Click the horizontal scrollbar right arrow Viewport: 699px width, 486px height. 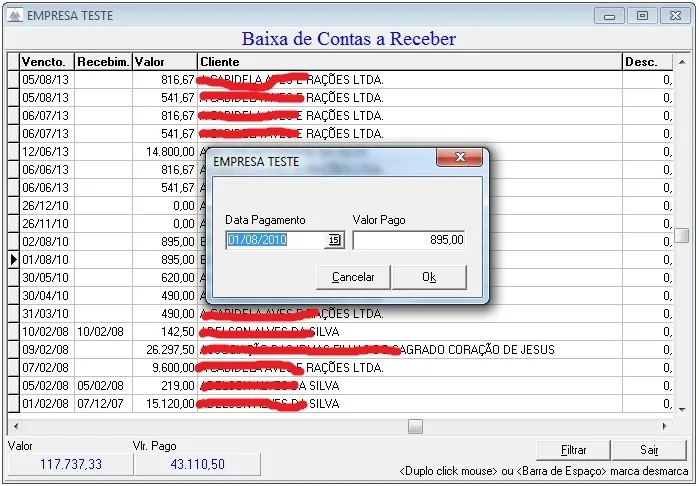click(x=664, y=426)
